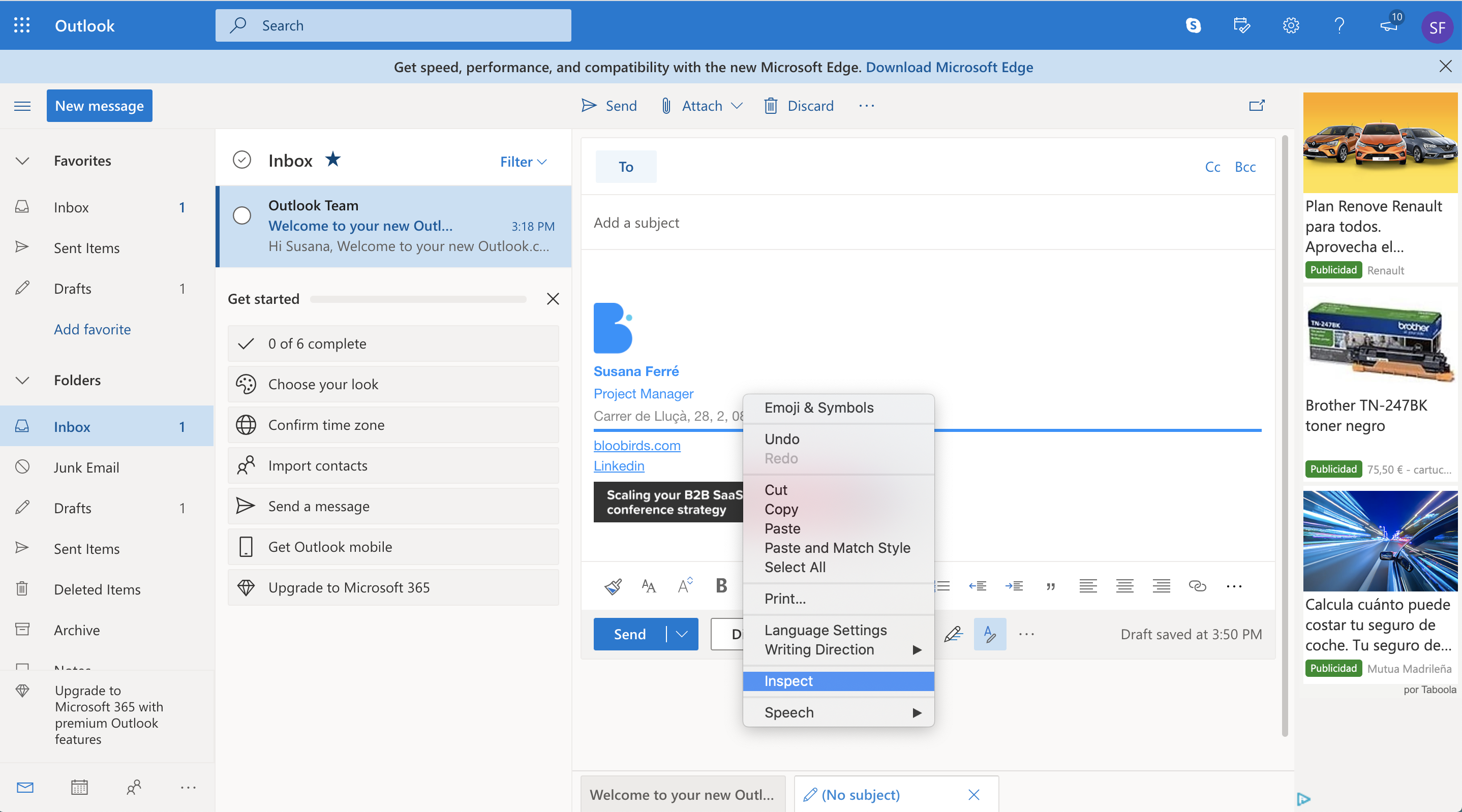Click the Font size icon
1462x812 pixels.
point(649,585)
